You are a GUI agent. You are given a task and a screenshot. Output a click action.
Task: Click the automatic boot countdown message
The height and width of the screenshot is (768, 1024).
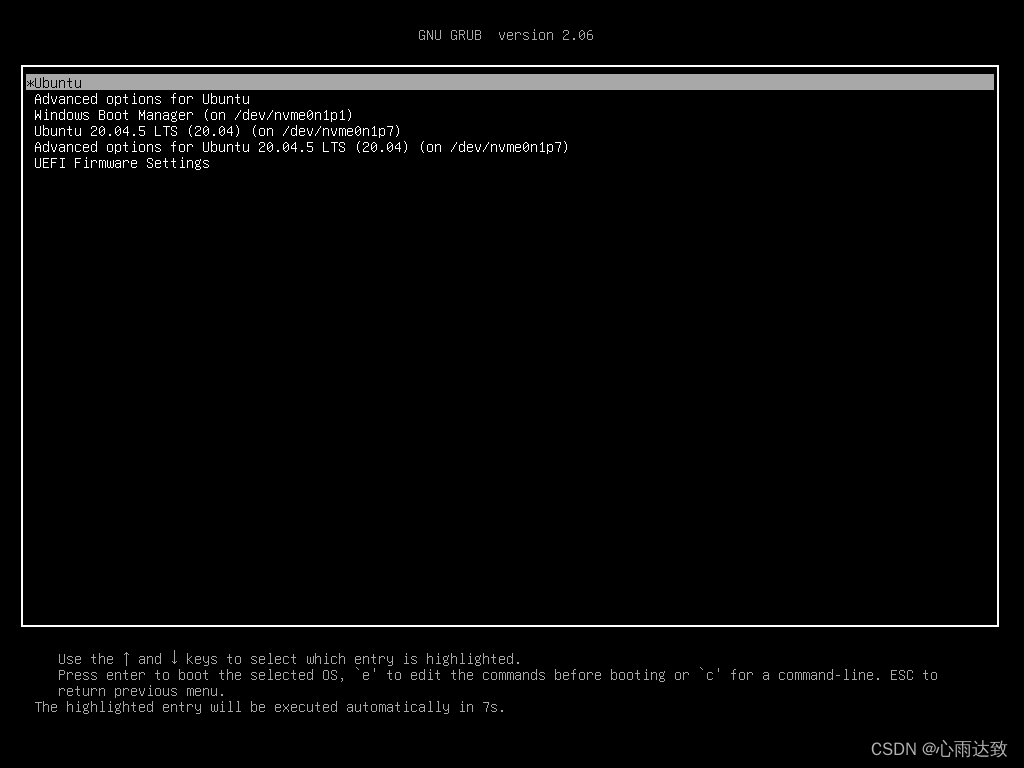pyautogui.click(x=270, y=707)
